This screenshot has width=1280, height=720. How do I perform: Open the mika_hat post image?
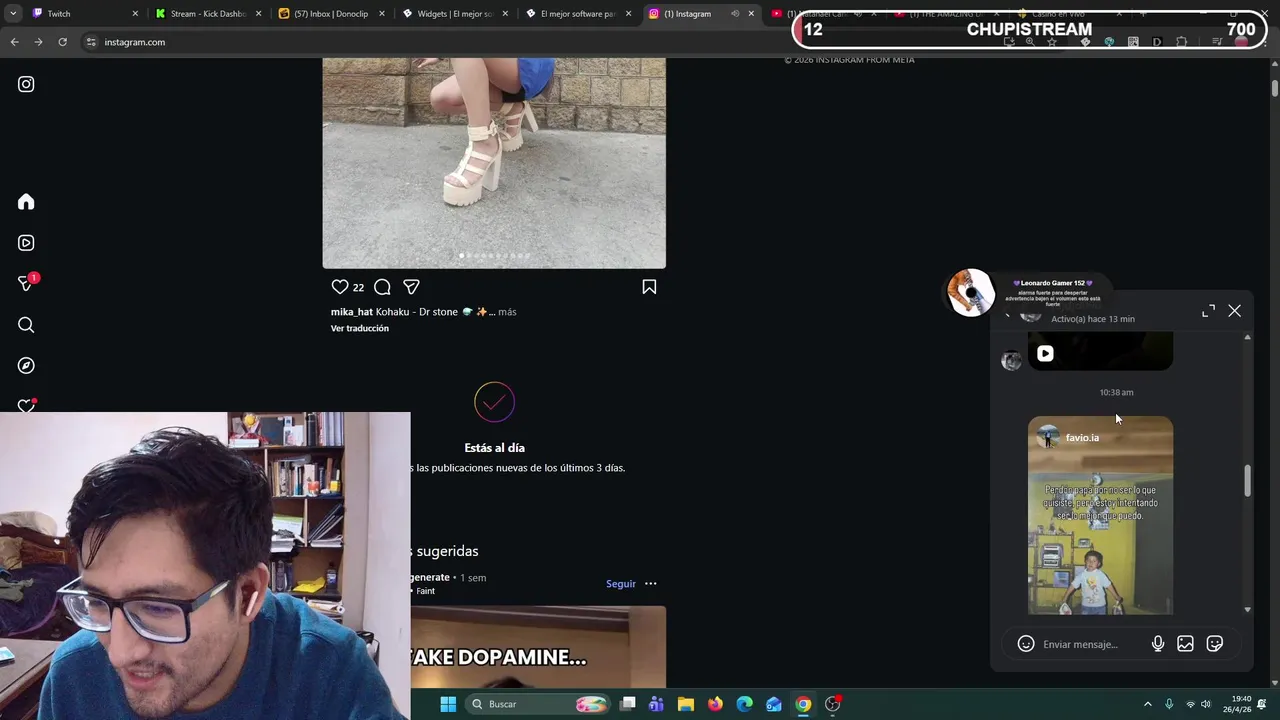pos(494,163)
